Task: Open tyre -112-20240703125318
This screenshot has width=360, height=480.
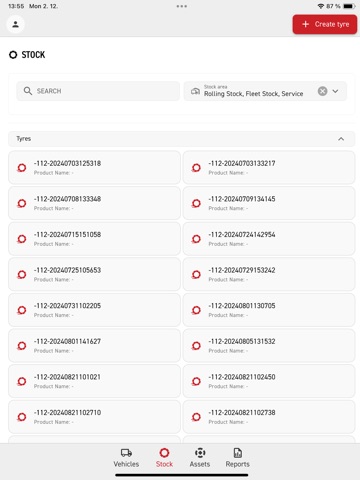Action: tap(94, 167)
